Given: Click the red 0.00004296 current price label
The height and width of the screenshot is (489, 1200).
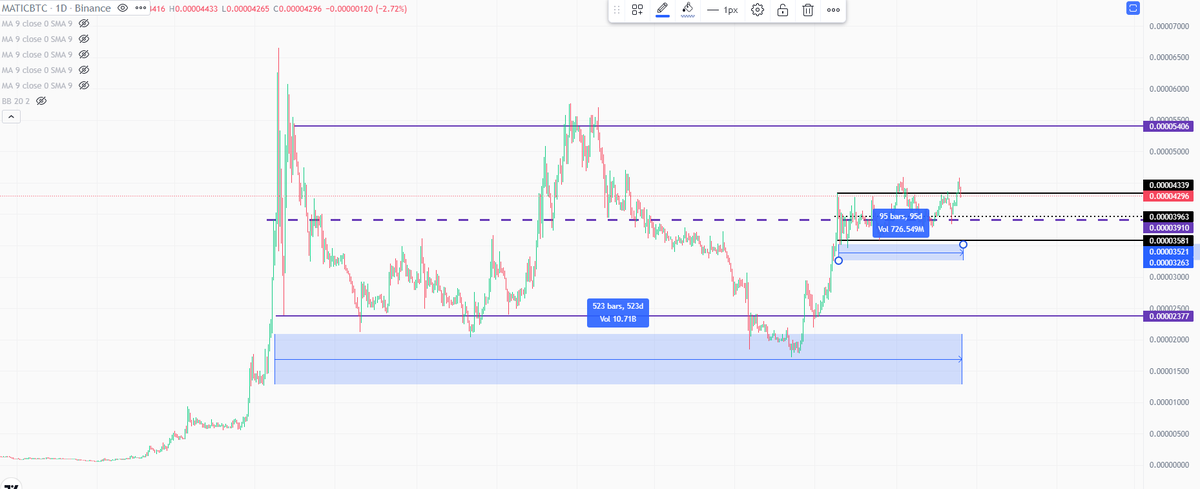Looking at the screenshot, I should 1169,196.
